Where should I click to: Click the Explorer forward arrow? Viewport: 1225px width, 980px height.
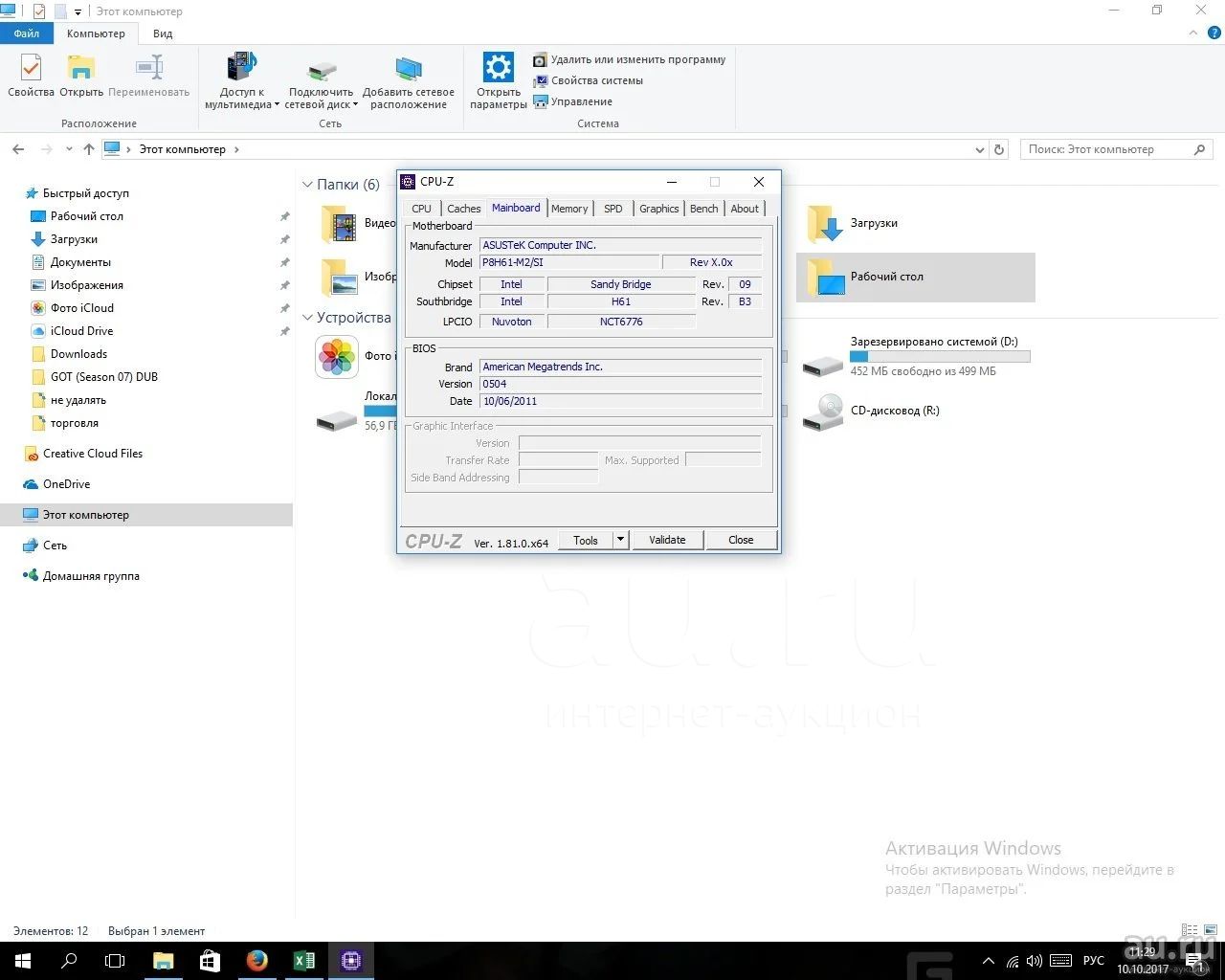click(46, 149)
